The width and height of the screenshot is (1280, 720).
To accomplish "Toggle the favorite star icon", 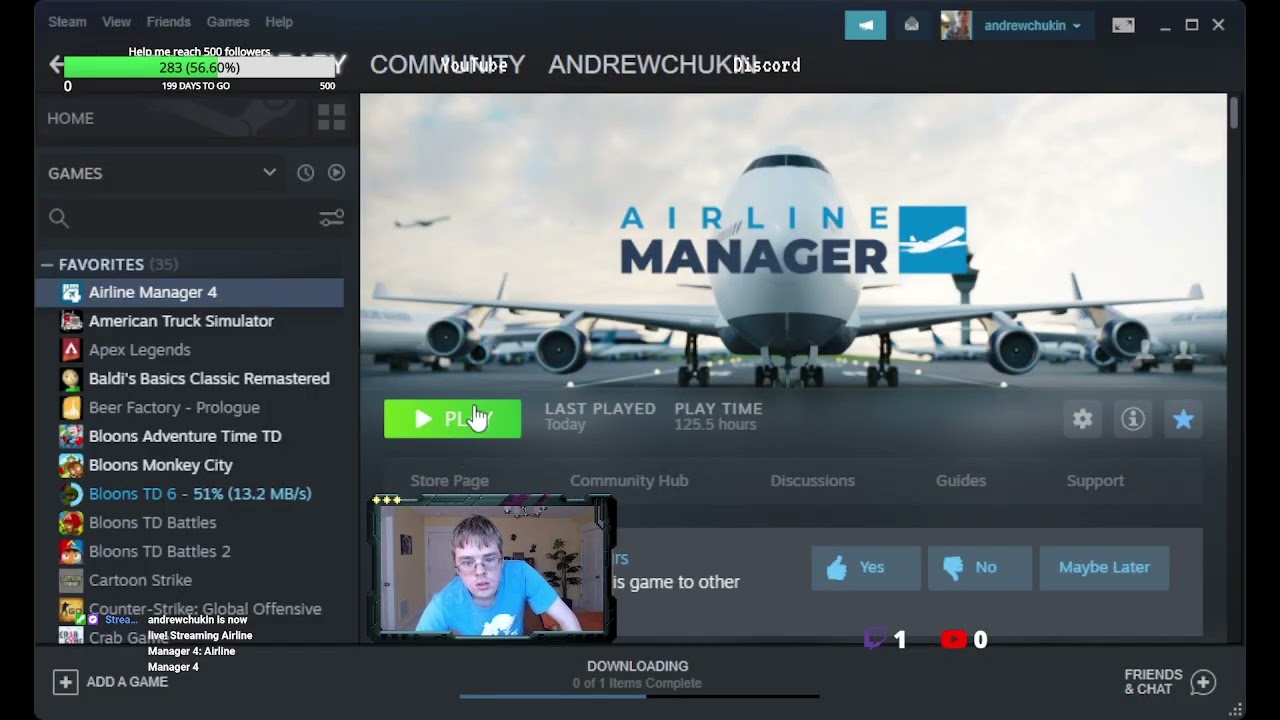I will pyautogui.click(x=1183, y=419).
